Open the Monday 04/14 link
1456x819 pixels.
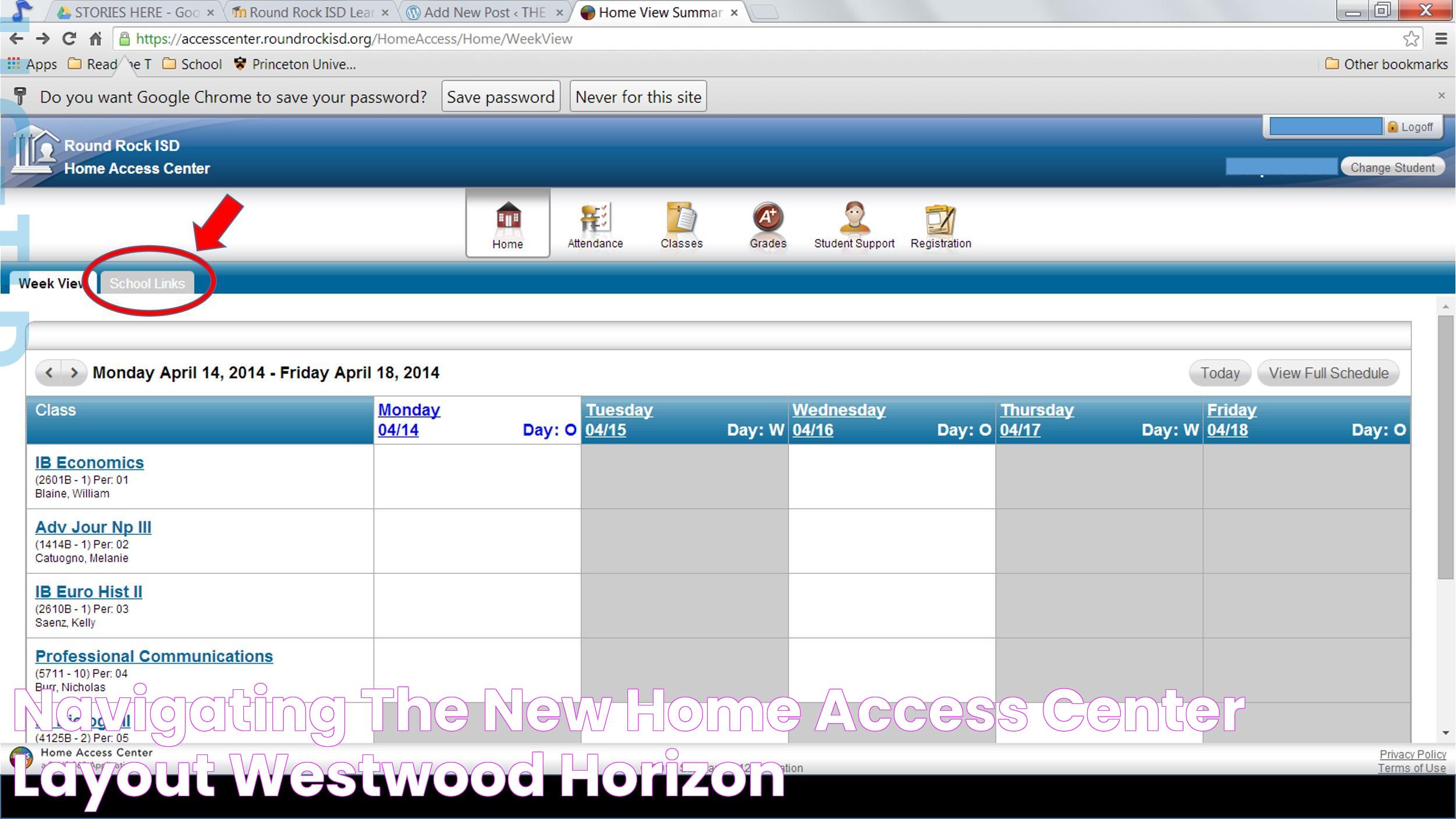[x=409, y=420]
